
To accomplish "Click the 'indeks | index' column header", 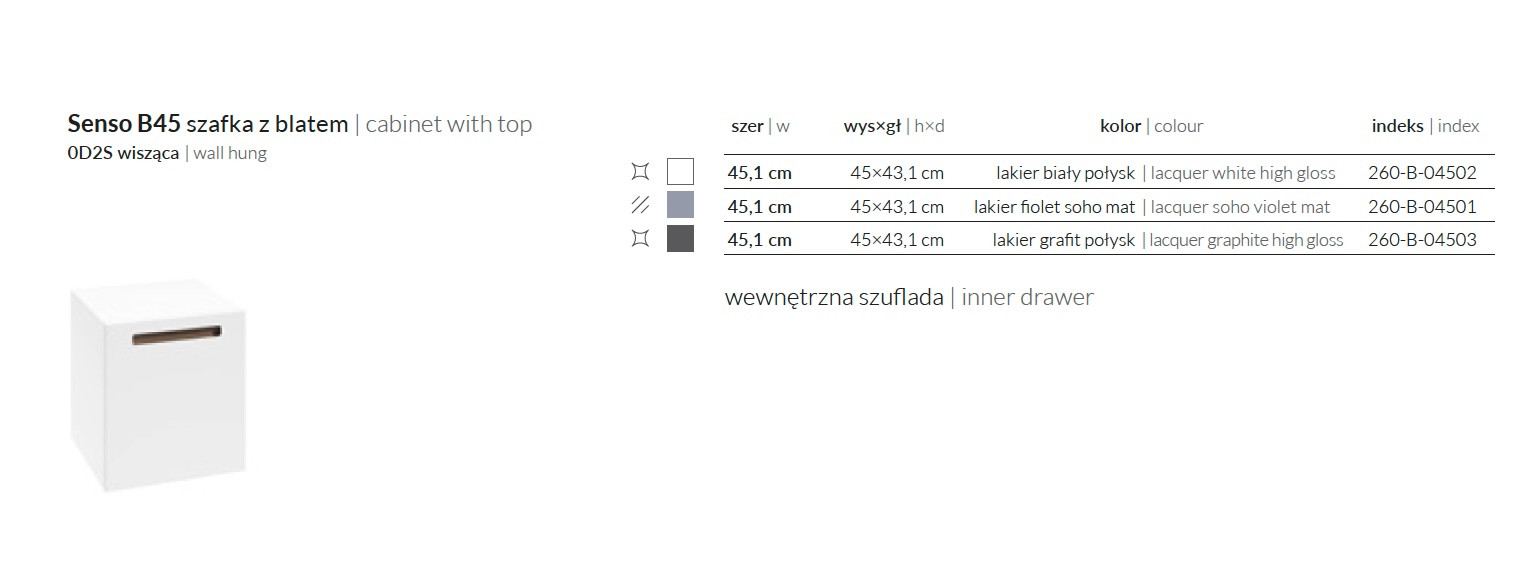I will click(x=1425, y=126).
